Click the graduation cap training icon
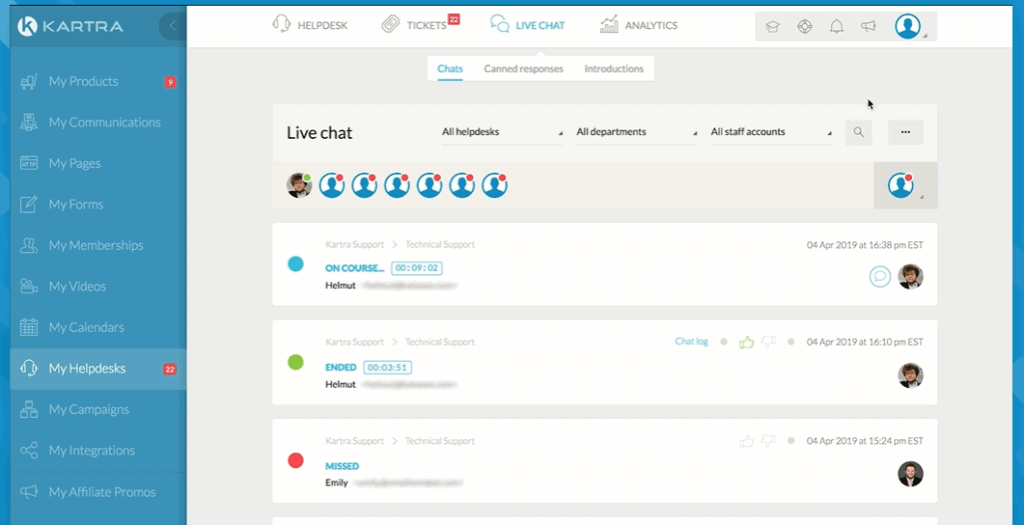 [772, 27]
